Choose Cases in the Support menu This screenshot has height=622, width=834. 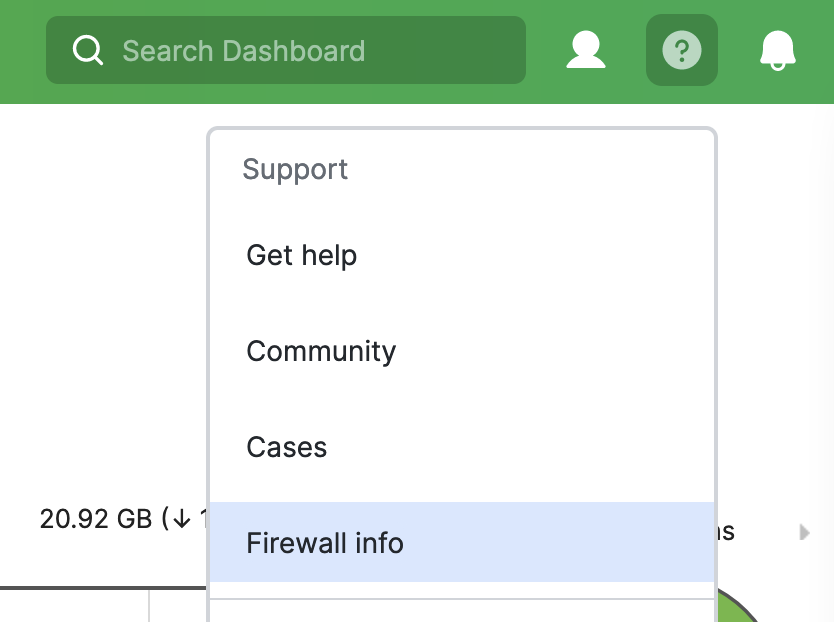coord(286,448)
